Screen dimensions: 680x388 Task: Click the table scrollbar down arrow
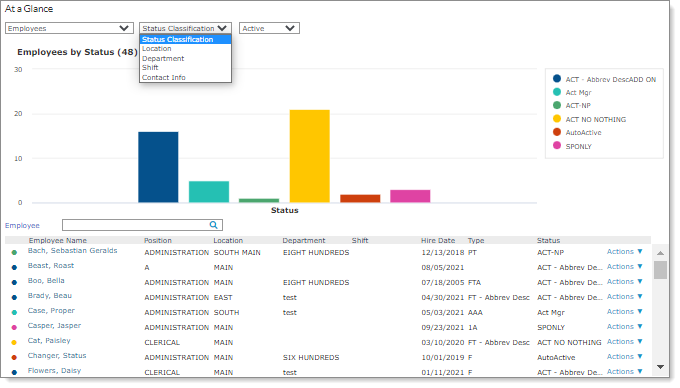(660, 367)
